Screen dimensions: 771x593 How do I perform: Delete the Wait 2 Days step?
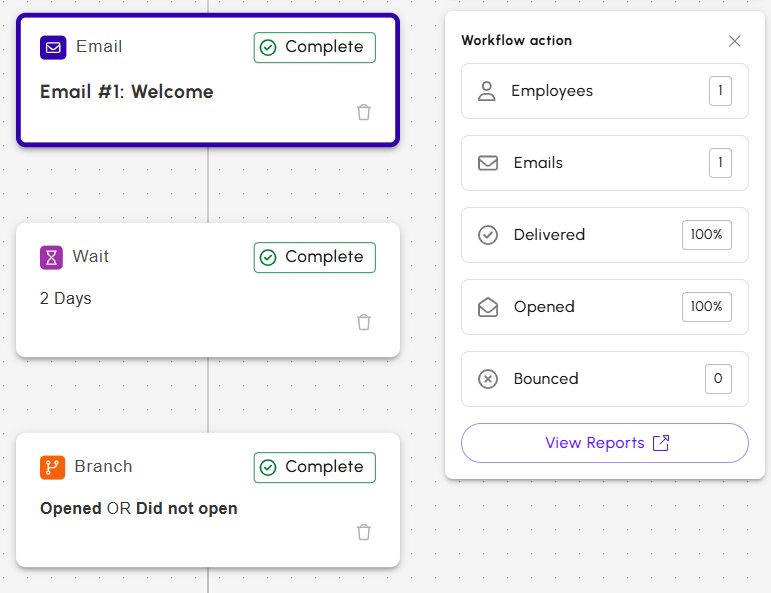364,322
